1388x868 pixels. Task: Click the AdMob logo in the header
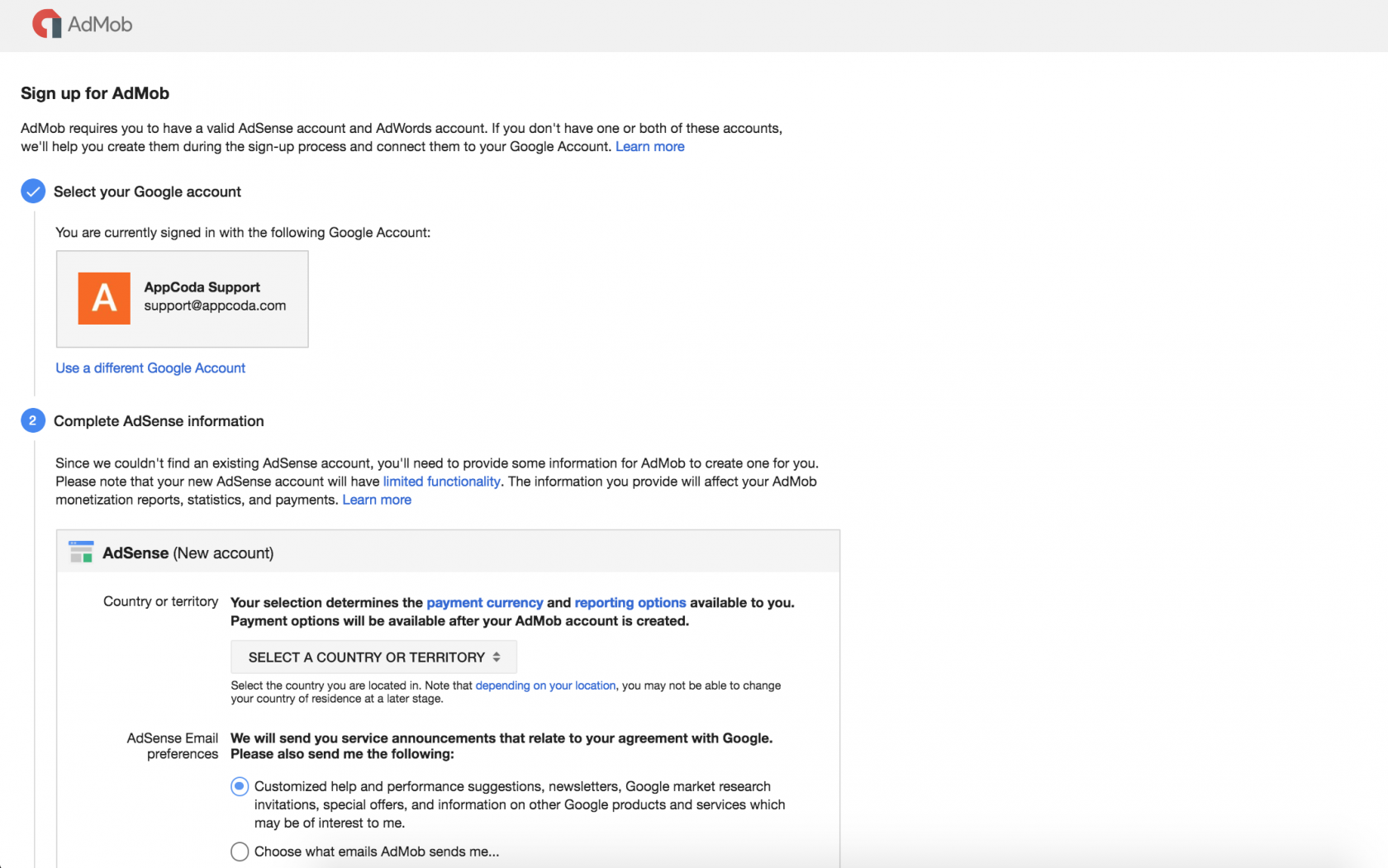pyautogui.click(x=80, y=24)
